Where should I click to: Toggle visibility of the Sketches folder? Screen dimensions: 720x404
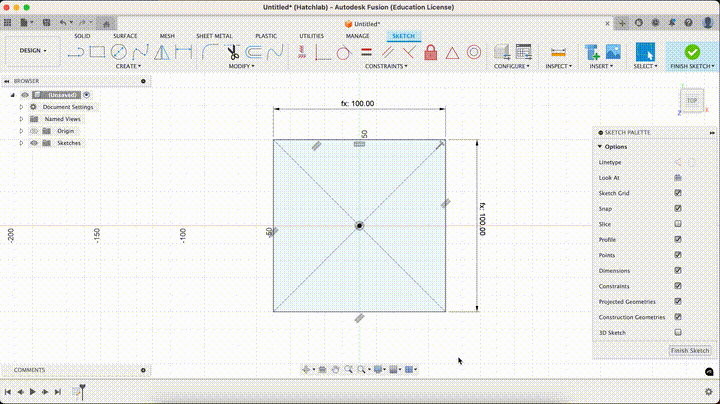pyautogui.click(x=34, y=143)
